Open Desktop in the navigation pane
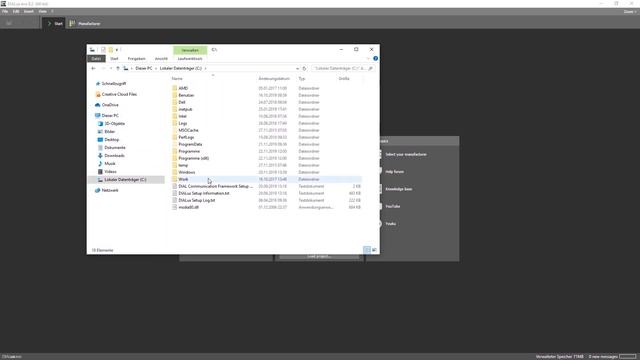640x360 pixels. coord(111,140)
